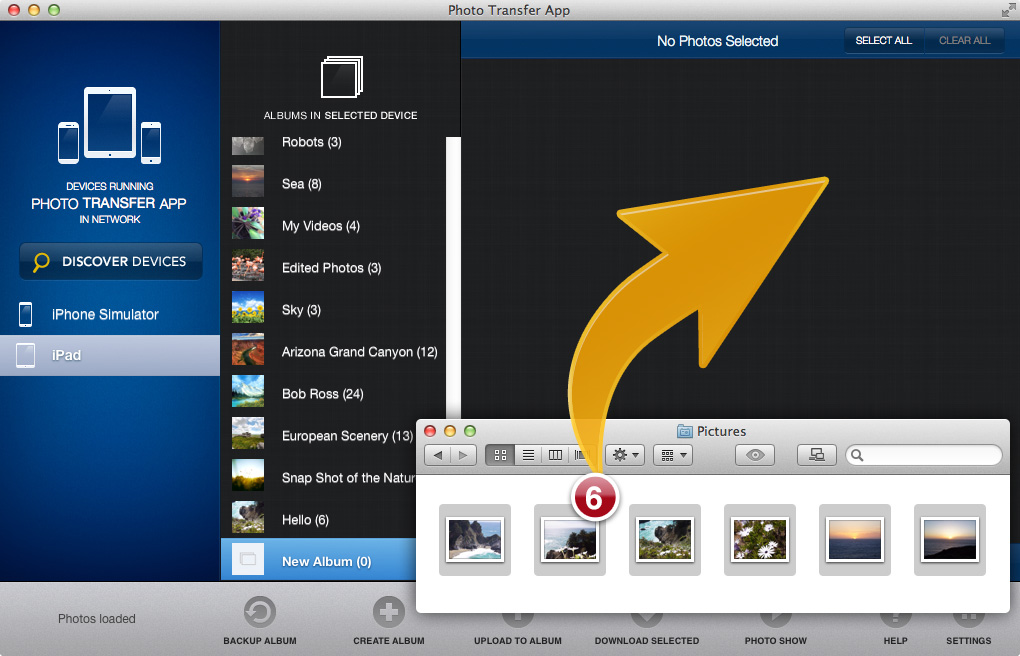Click the magnifier icon on Discover Devices
Viewport: 1020px width, 656px height.
click(41, 262)
